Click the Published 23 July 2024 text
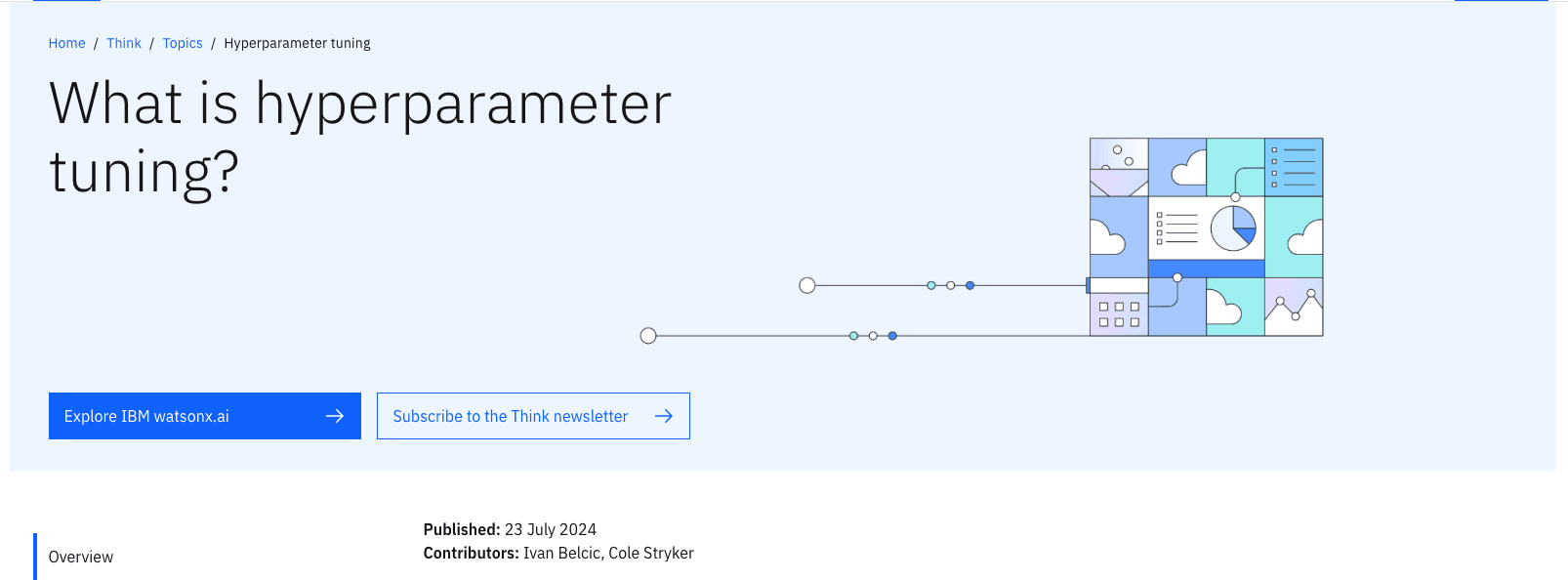Screen dimensions: 1568x580 coord(510,529)
